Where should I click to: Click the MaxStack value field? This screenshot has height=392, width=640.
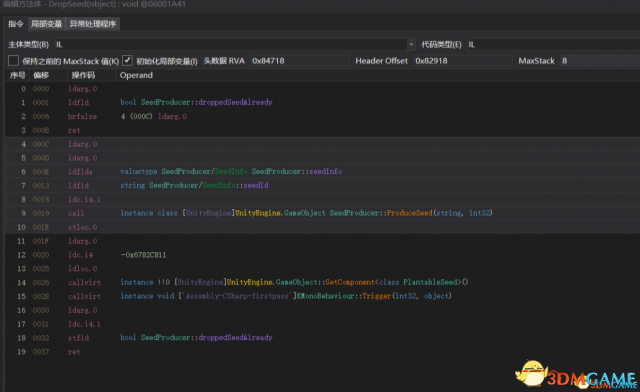[x=600, y=61]
